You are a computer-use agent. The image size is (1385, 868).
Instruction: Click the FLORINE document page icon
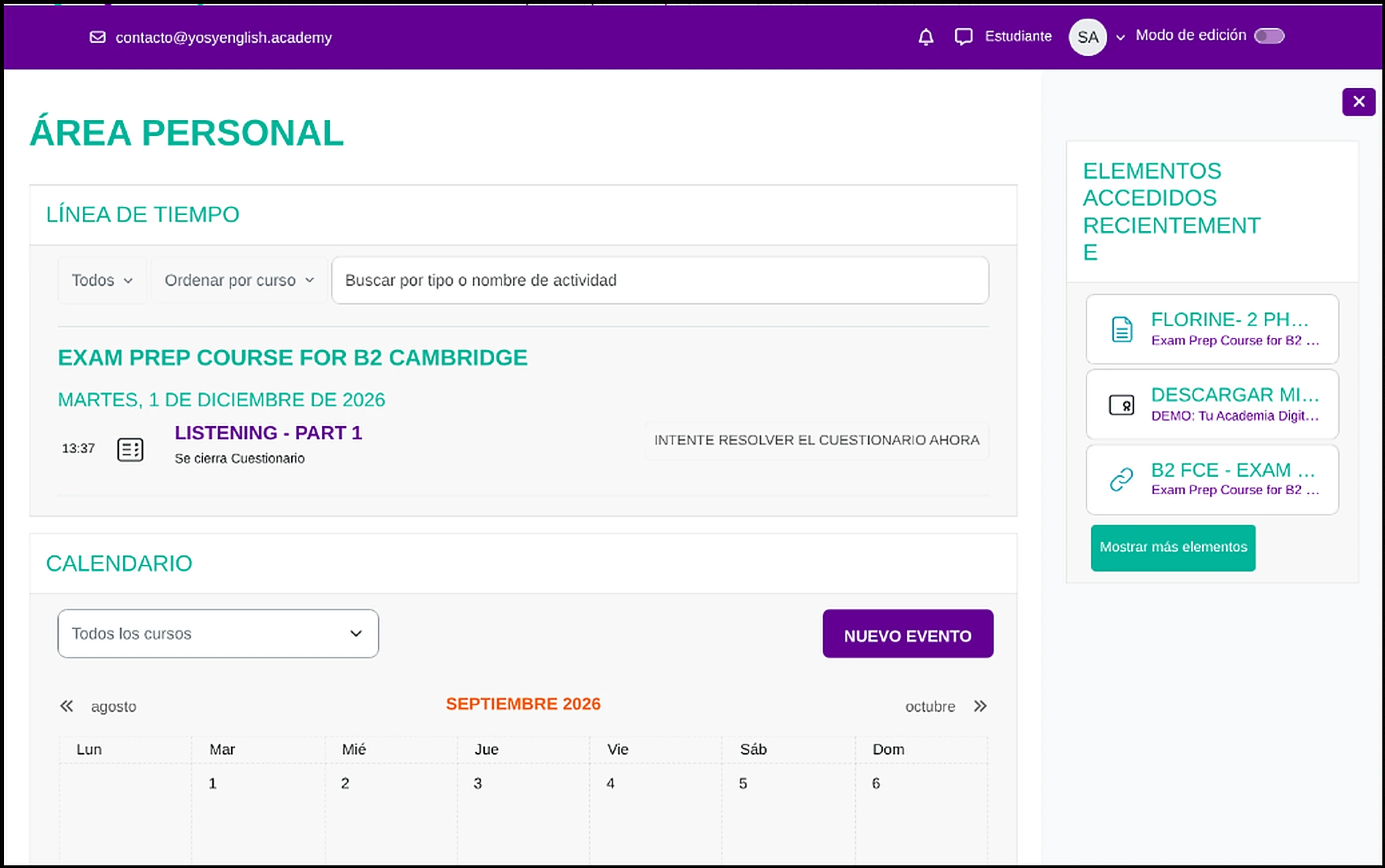pyautogui.click(x=1122, y=329)
